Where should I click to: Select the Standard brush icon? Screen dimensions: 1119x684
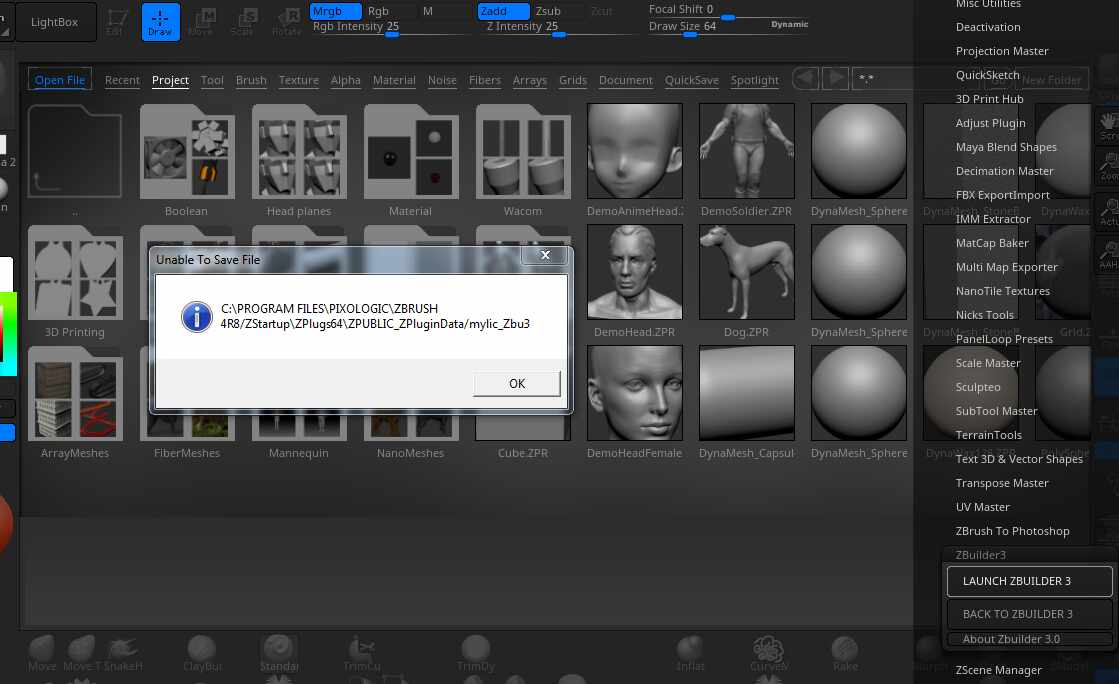279,651
